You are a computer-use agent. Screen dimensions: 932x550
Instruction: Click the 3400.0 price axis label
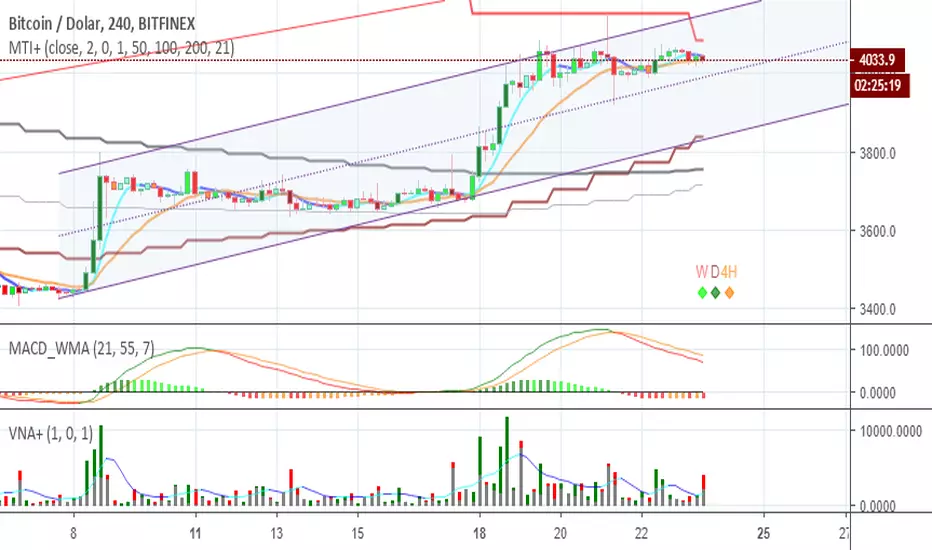point(877,309)
